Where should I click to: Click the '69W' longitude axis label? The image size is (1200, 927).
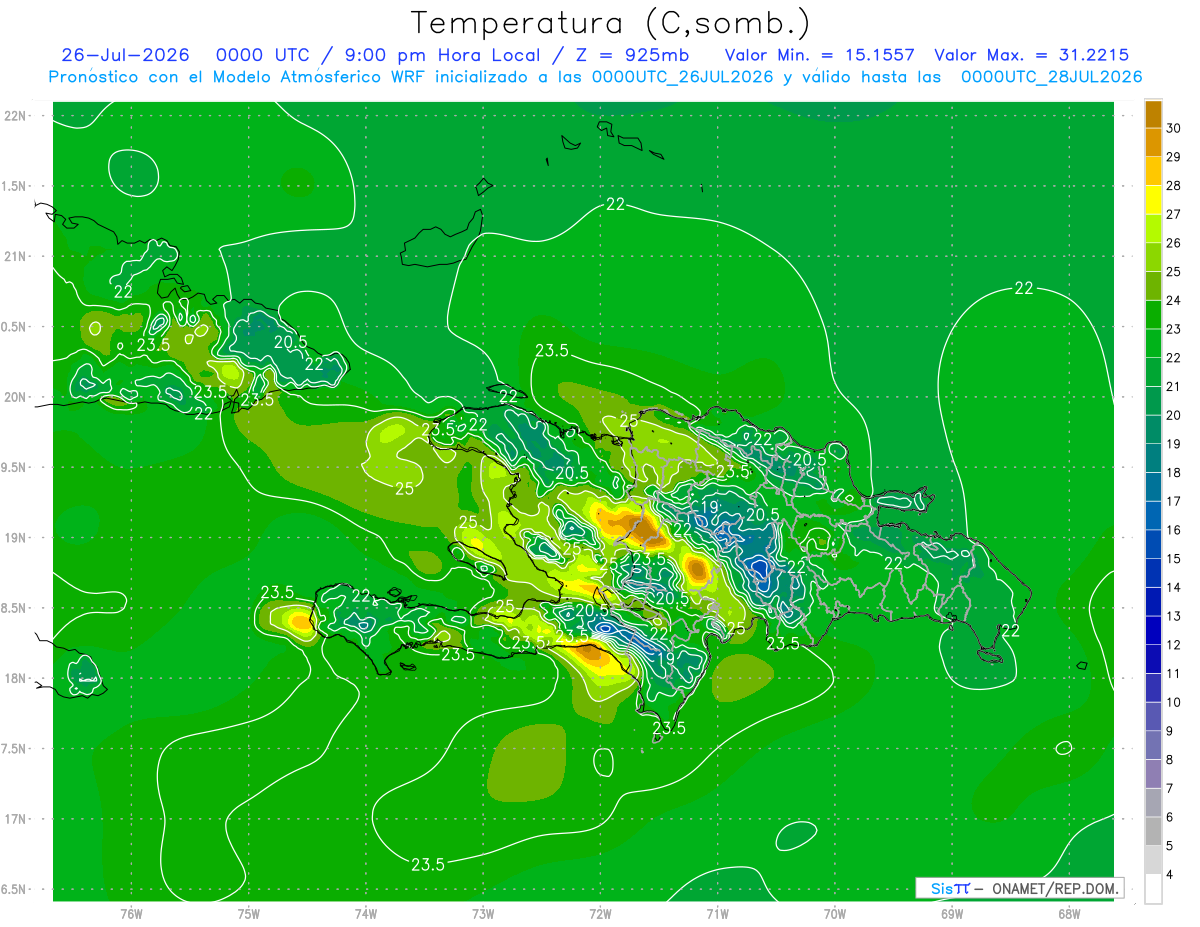coord(952,913)
